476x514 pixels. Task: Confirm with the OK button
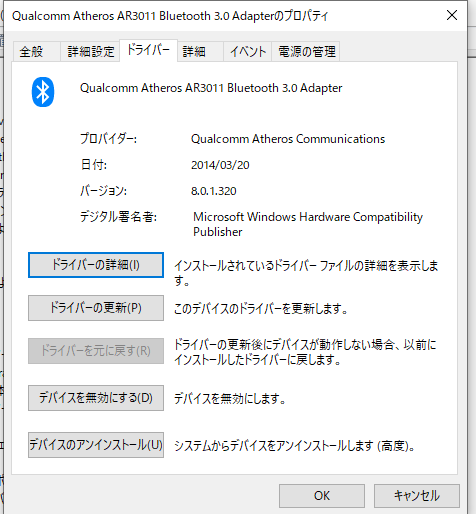click(322, 496)
